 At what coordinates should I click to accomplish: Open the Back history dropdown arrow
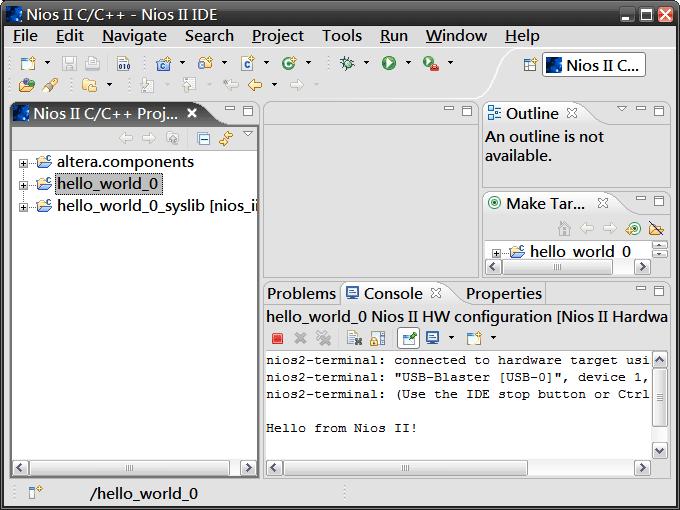point(275,85)
